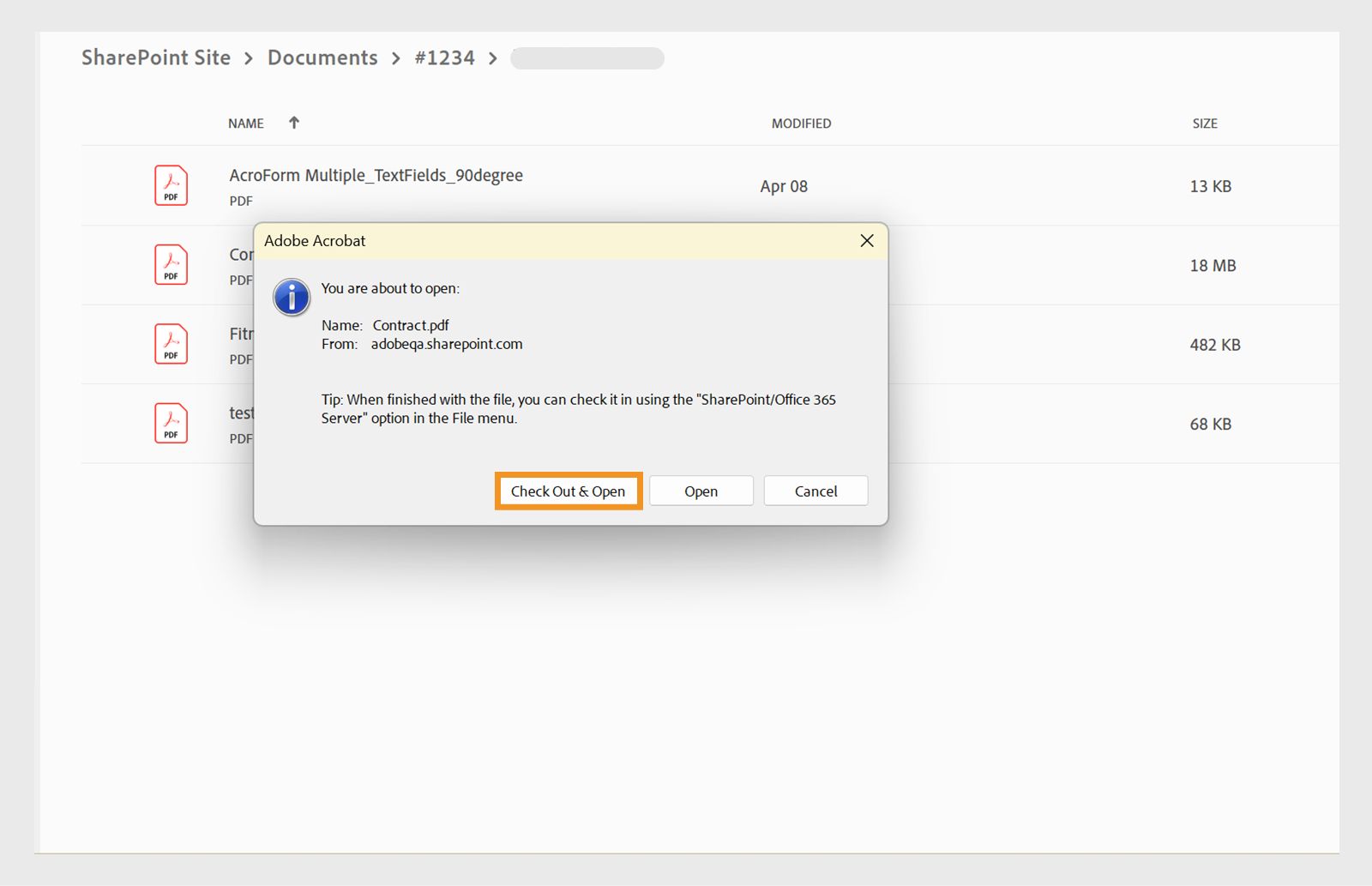Click the Open button in the dialog
Viewport: 1372px width, 886px height.
click(701, 491)
